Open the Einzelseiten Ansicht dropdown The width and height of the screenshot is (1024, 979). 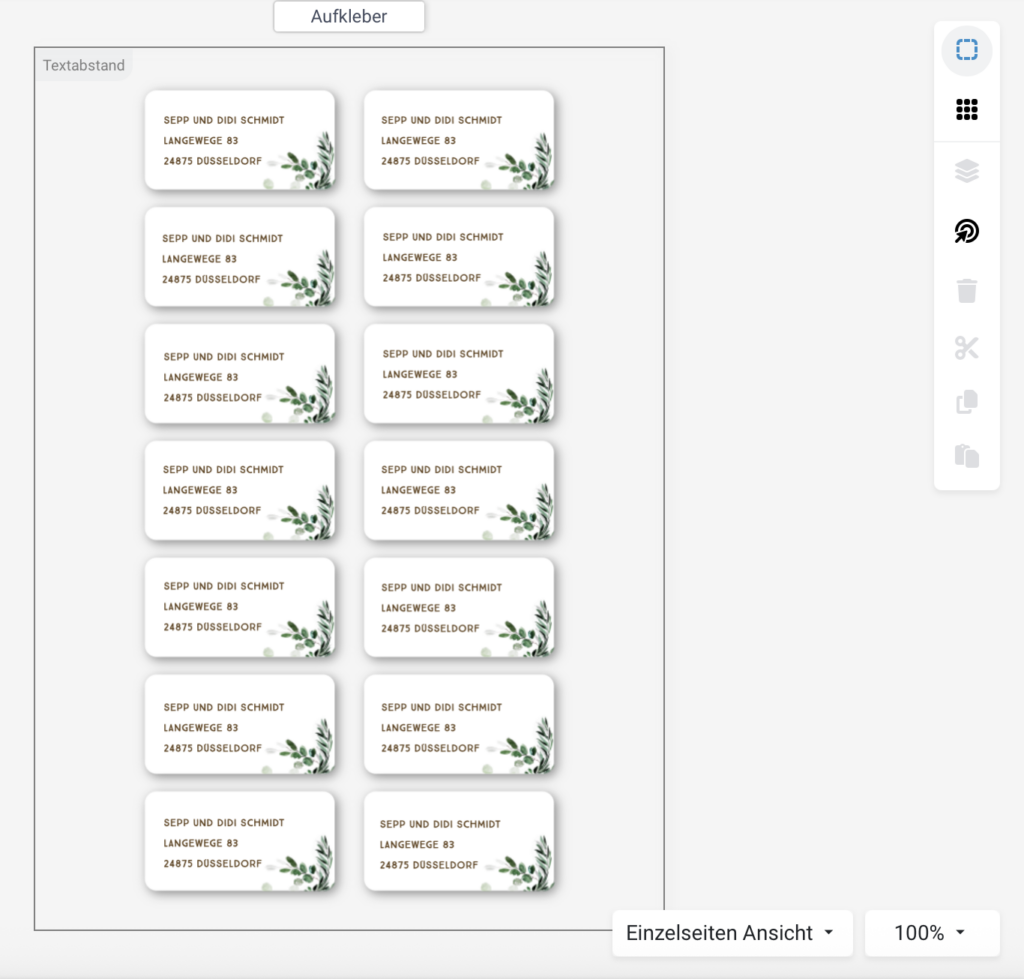pyautogui.click(x=732, y=933)
